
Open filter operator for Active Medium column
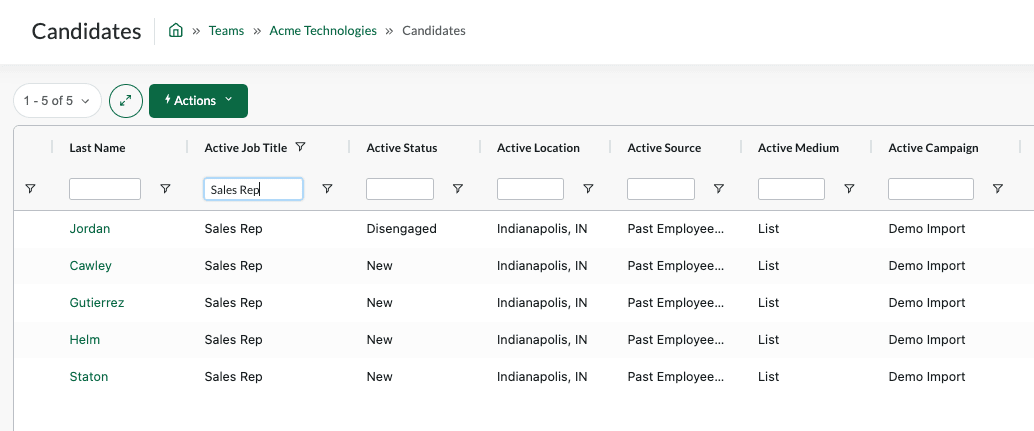click(x=849, y=189)
